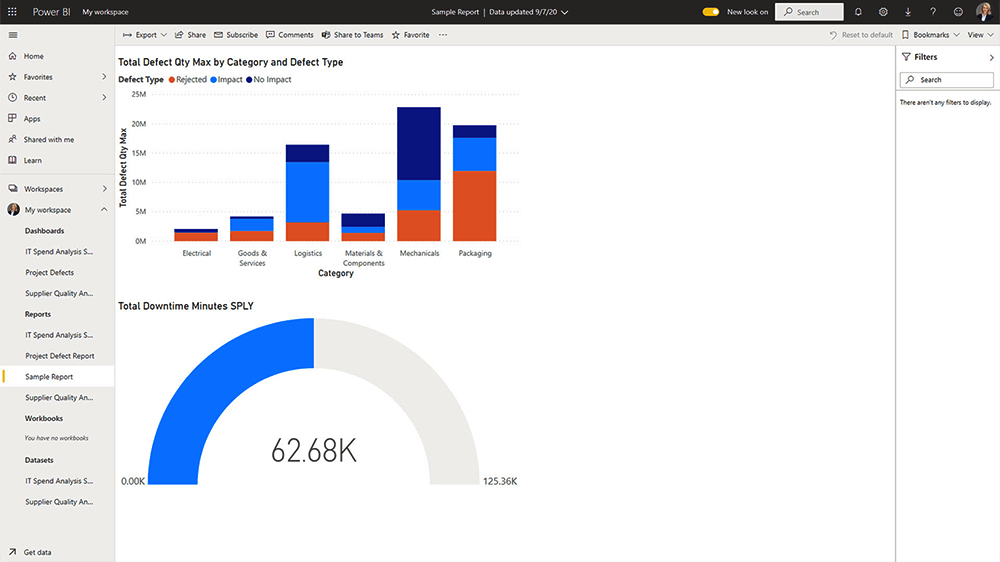
Task: Open the help question mark icon
Action: (x=933, y=12)
